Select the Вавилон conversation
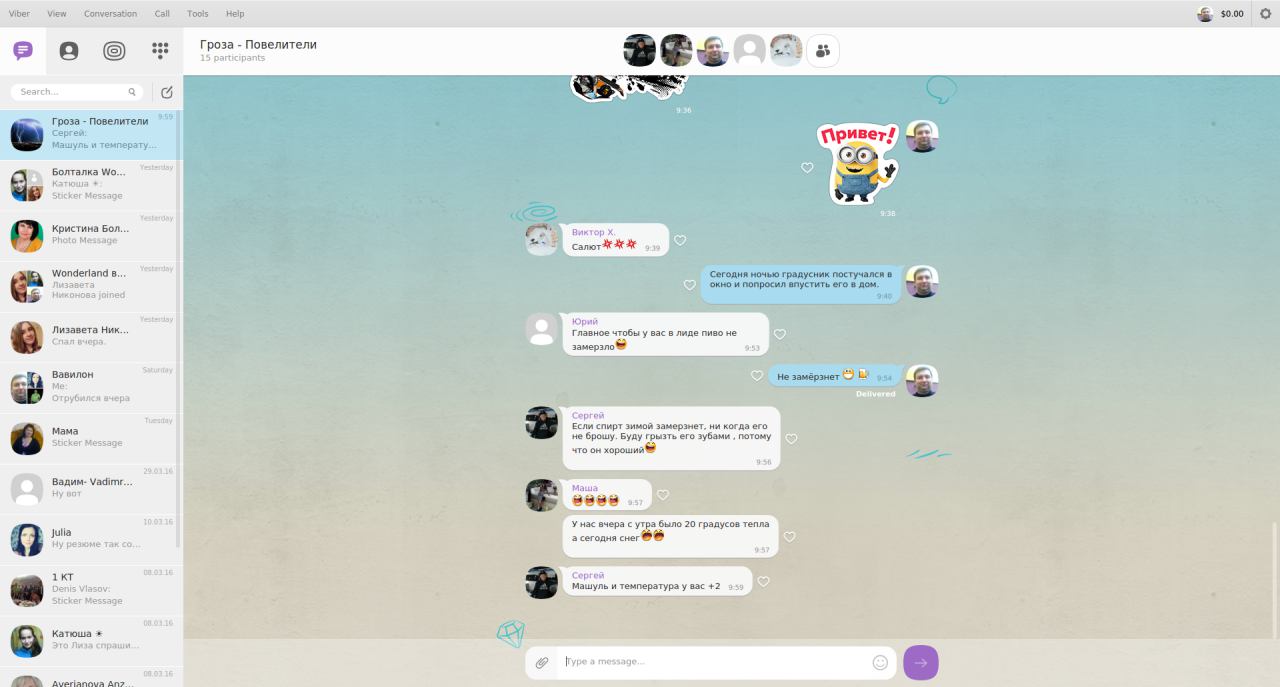This screenshot has height=687, width=1280. pyautogui.click(x=88, y=388)
